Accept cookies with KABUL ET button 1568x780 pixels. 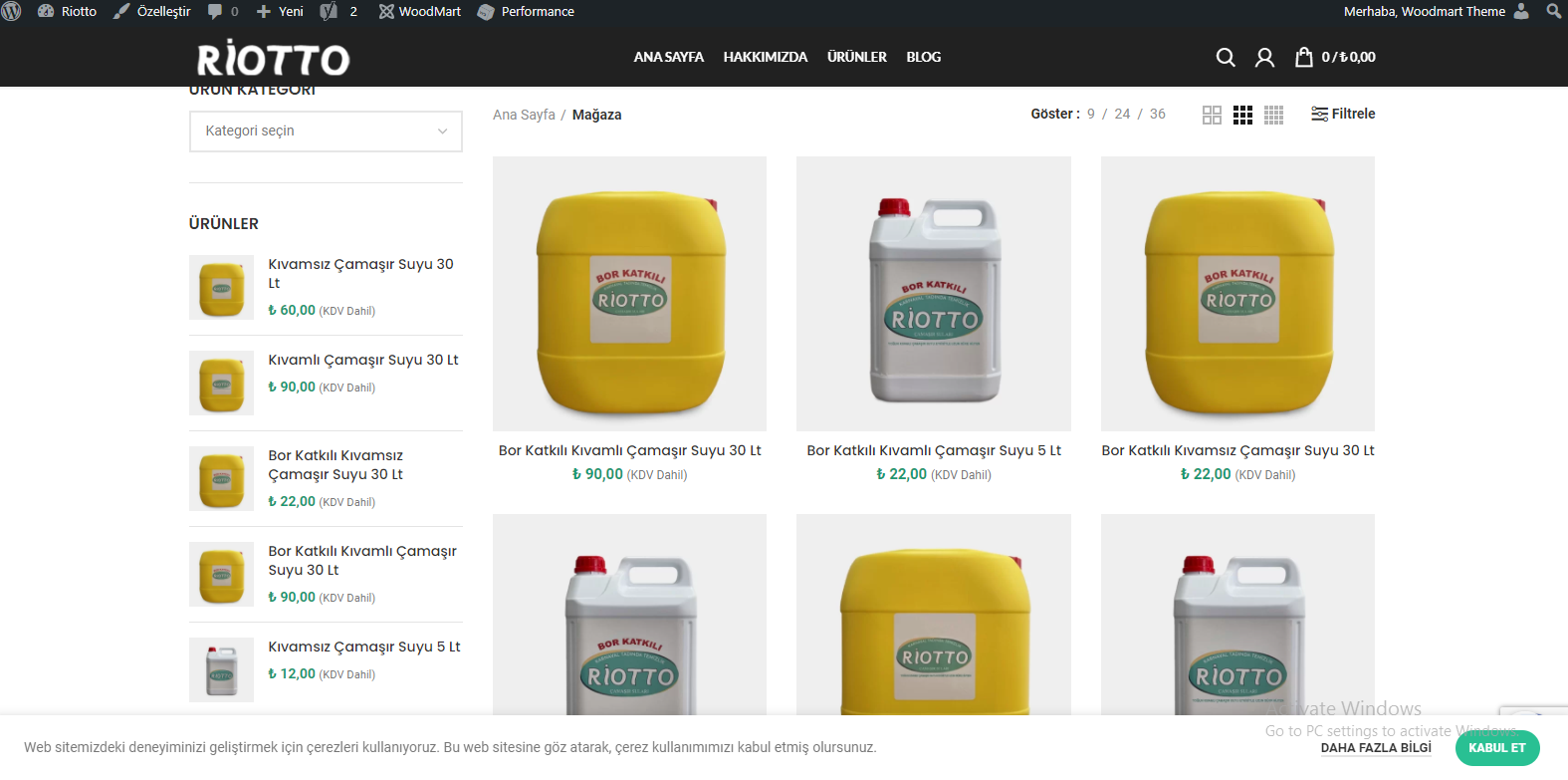(x=1497, y=748)
